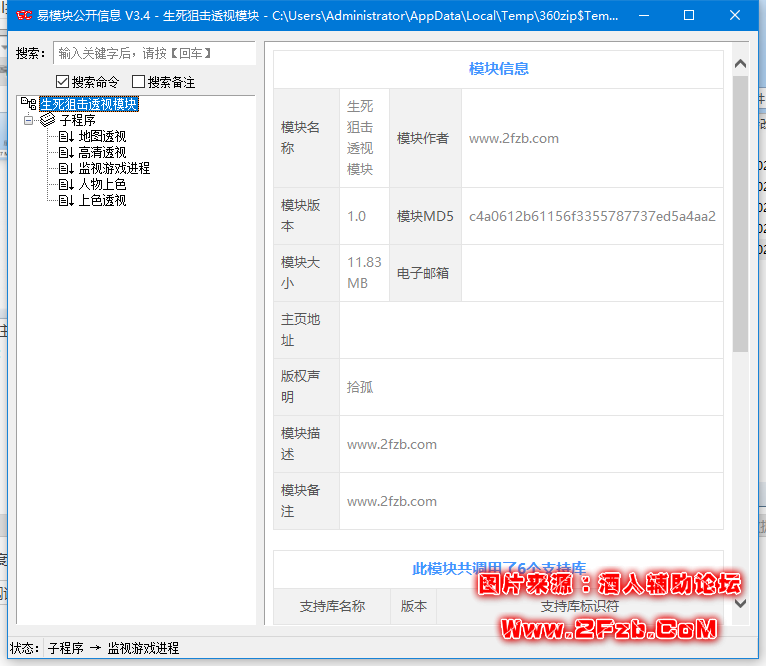Maximize the 易模块公开信息 window
Viewport: 766px width, 666px height.
(689, 16)
